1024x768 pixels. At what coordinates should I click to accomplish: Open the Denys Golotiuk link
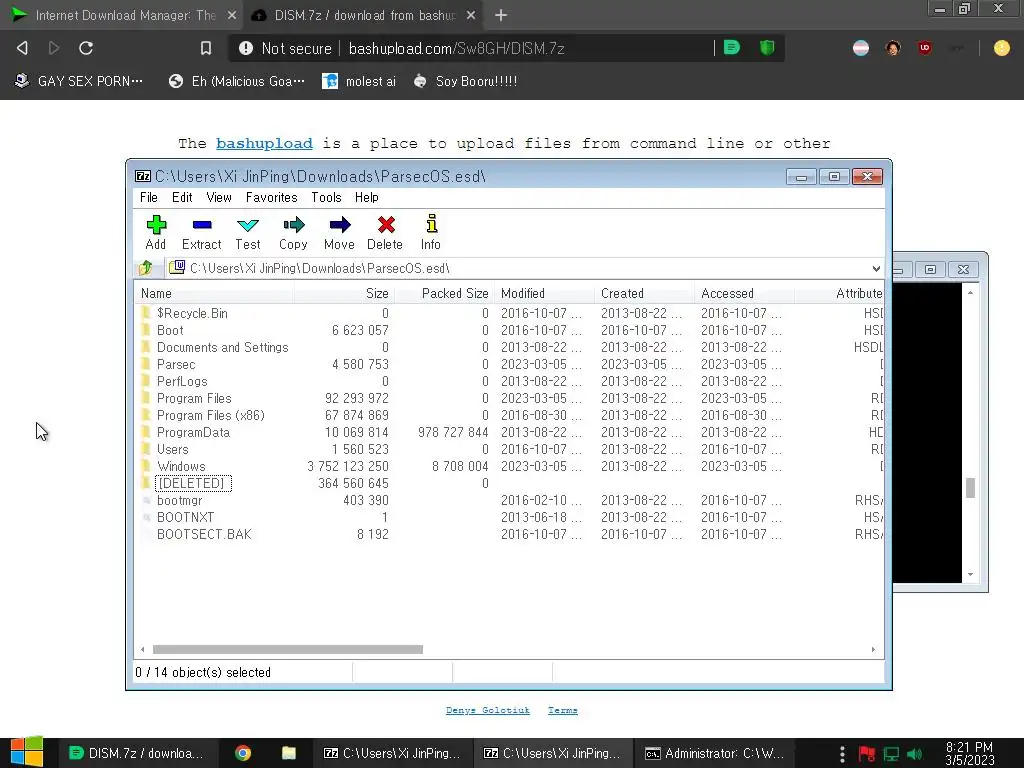(x=488, y=710)
